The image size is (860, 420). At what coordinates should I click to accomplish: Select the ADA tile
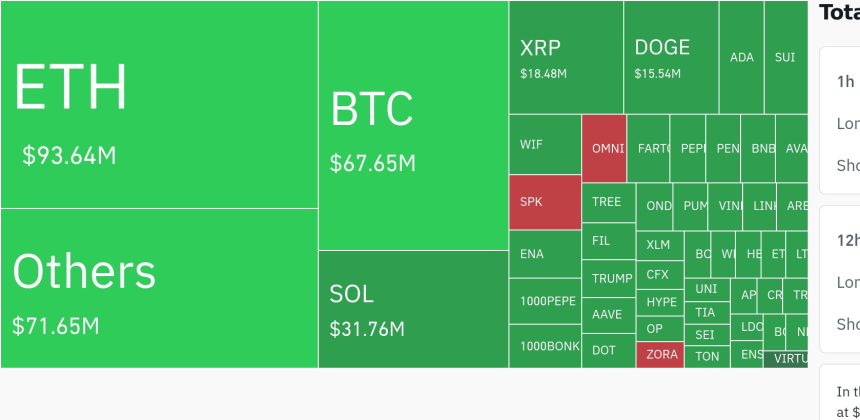coord(742,58)
